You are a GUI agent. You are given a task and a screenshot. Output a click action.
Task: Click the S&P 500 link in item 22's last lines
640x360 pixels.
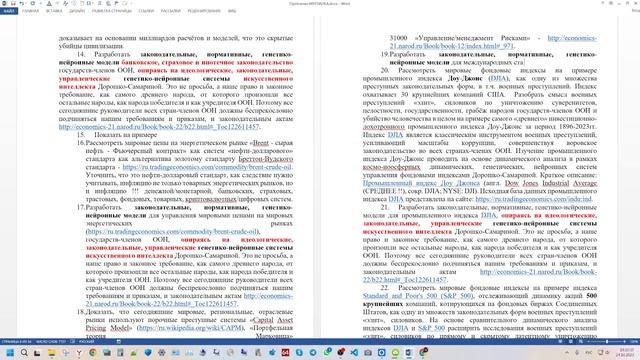[431, 328]
